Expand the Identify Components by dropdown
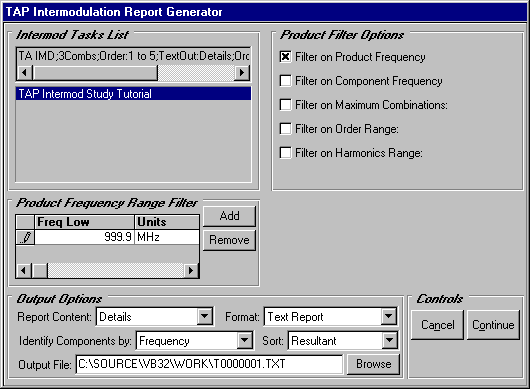The height and width of the screenshot is (389, 530). [244, 341]
